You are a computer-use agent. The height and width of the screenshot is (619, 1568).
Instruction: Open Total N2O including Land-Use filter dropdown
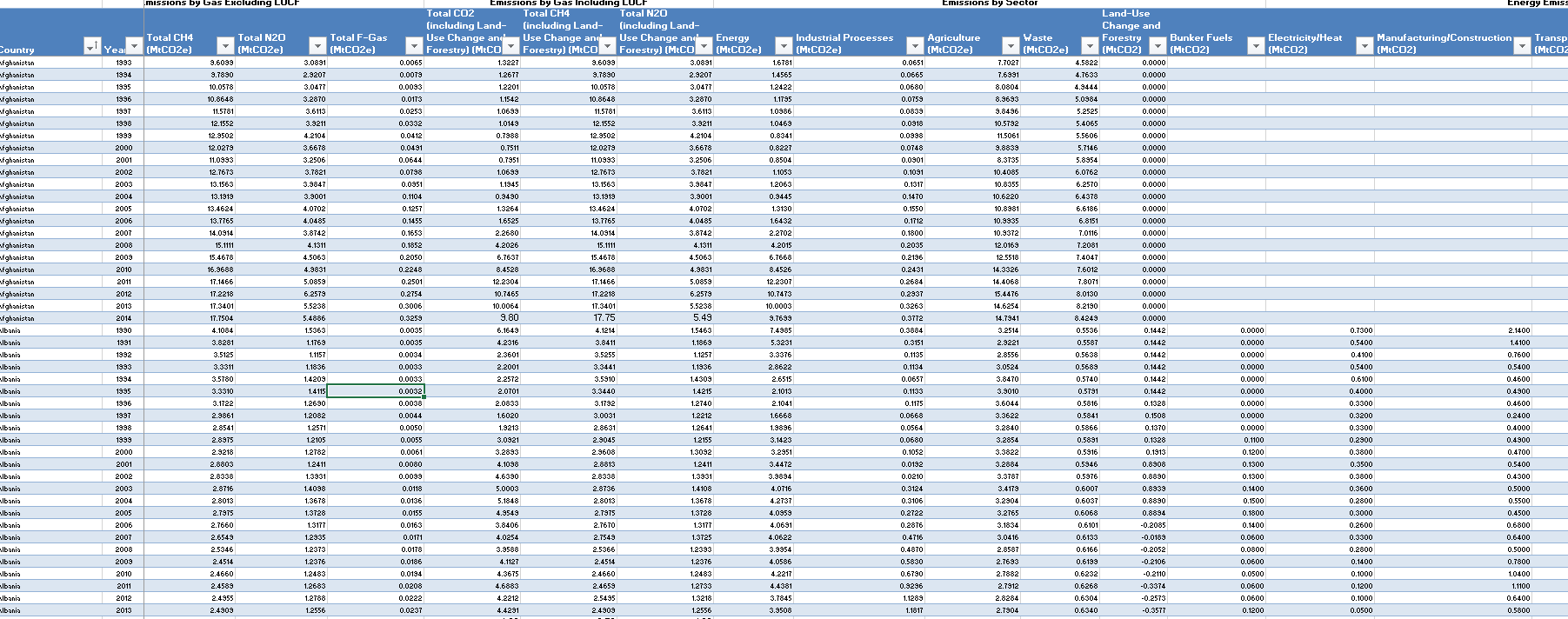704,46
